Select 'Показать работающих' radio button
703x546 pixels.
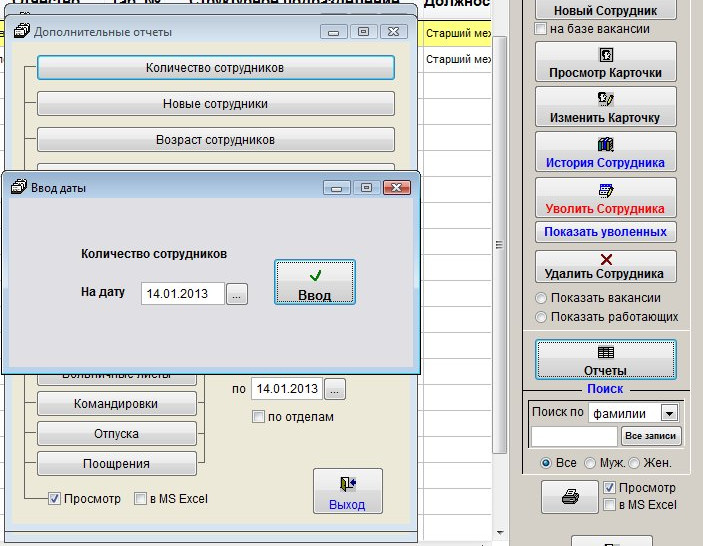point(541,317)
